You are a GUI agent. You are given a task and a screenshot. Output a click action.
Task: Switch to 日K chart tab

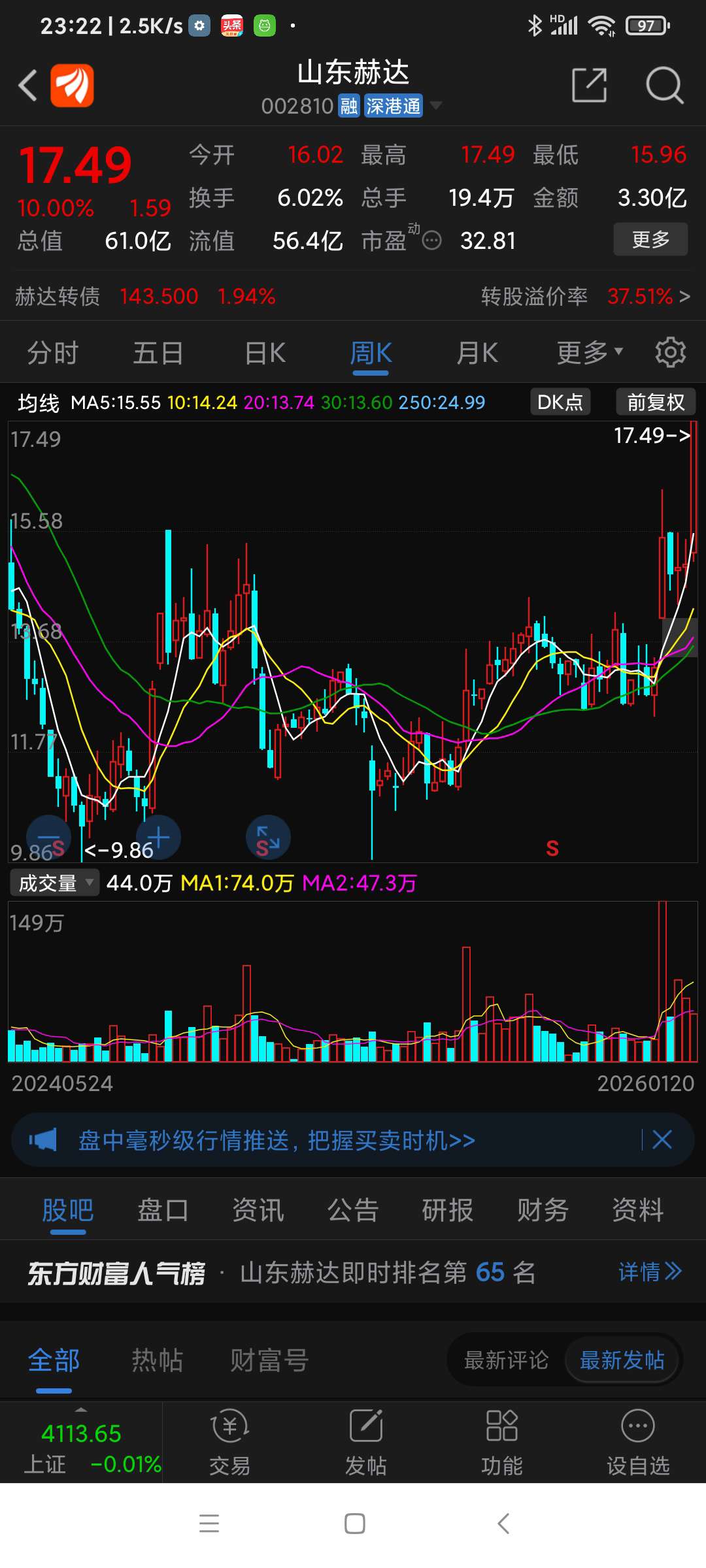[265, 353]
